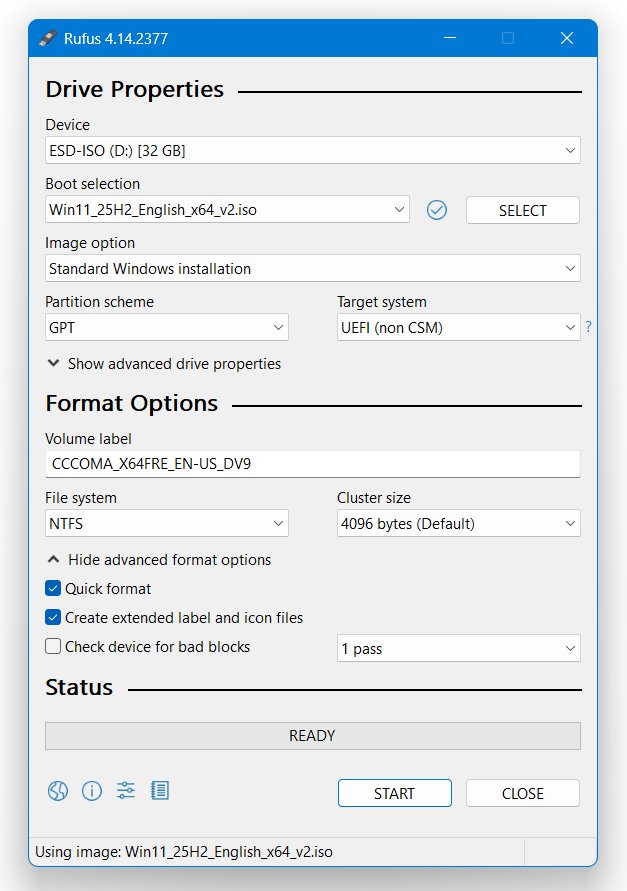Click the SELECT button to choose ISO
627x891 pixels.
pos(523,210)
